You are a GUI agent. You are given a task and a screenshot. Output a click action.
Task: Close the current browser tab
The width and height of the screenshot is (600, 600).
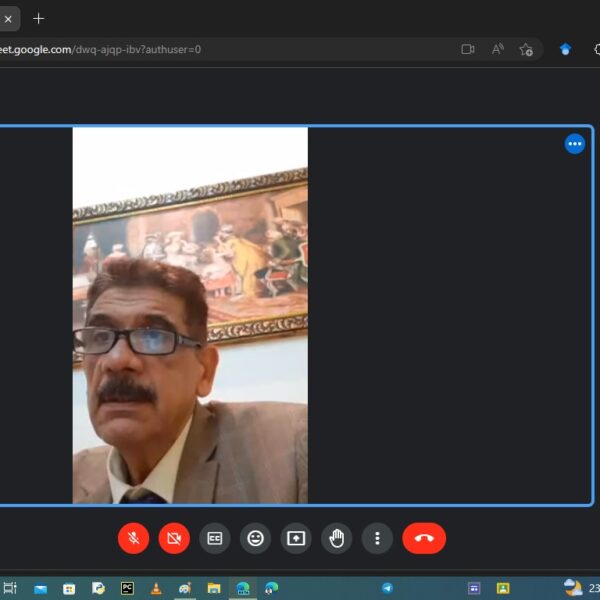pos(8,18)
